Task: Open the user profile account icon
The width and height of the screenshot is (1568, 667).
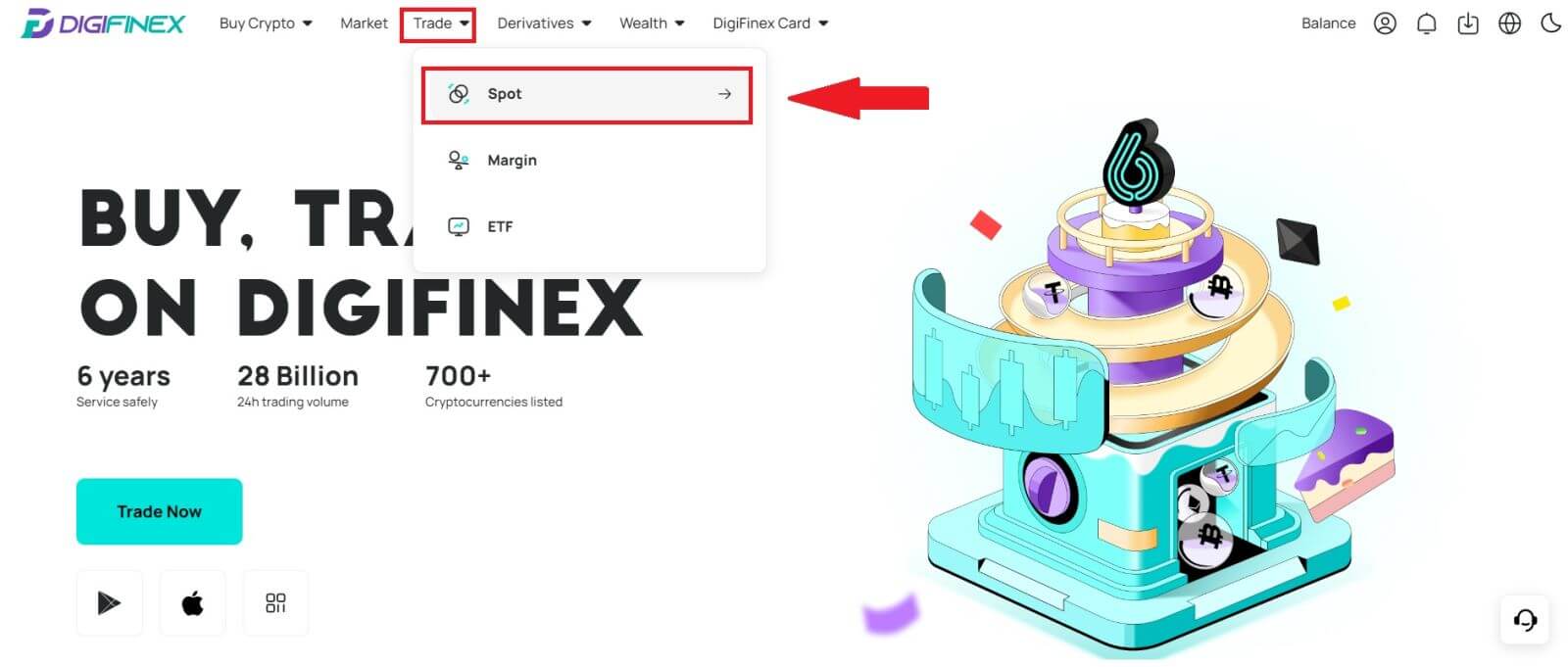Action: click(1385, 24)
